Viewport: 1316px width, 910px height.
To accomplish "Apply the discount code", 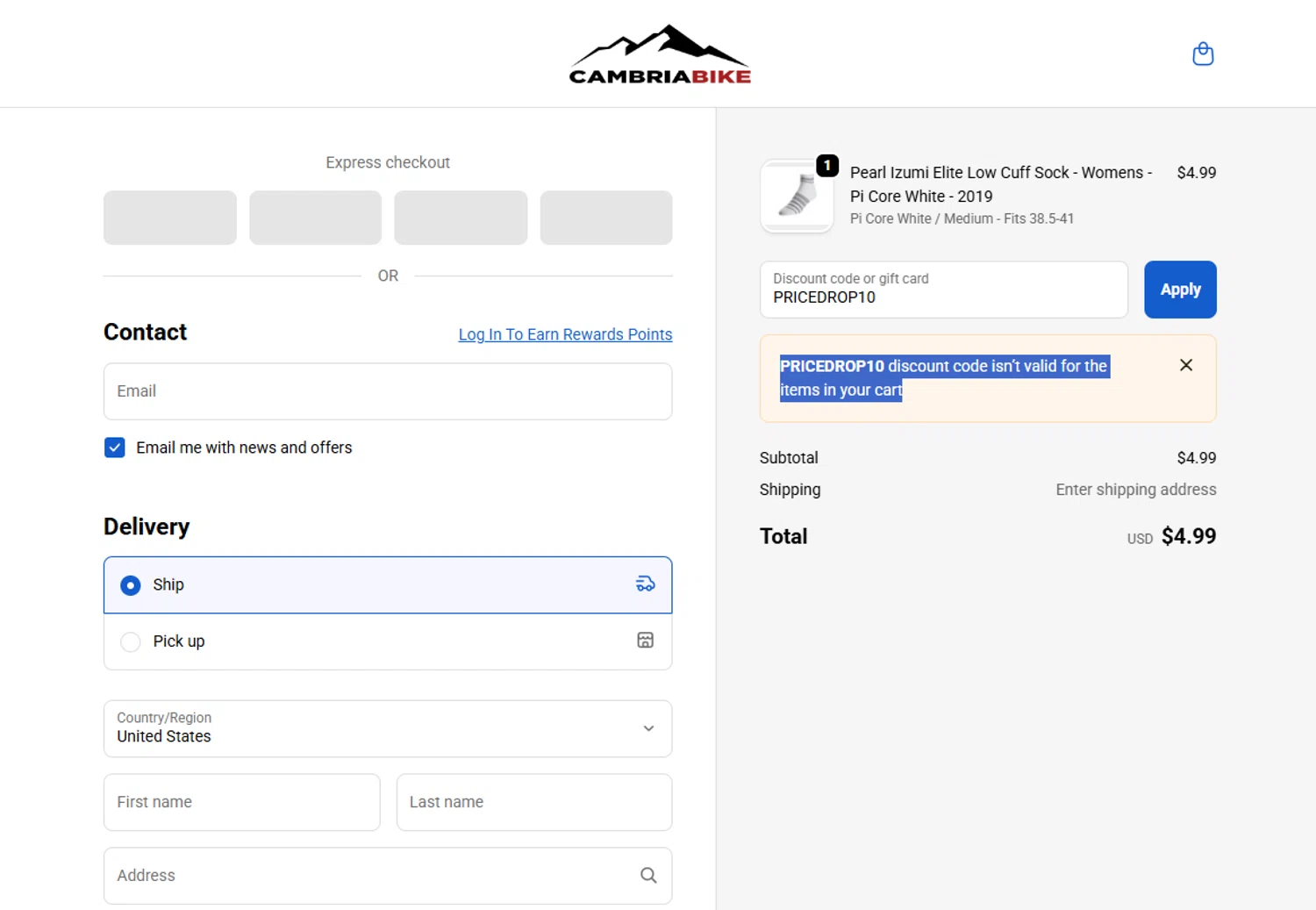I will [x=1180, y=290].
